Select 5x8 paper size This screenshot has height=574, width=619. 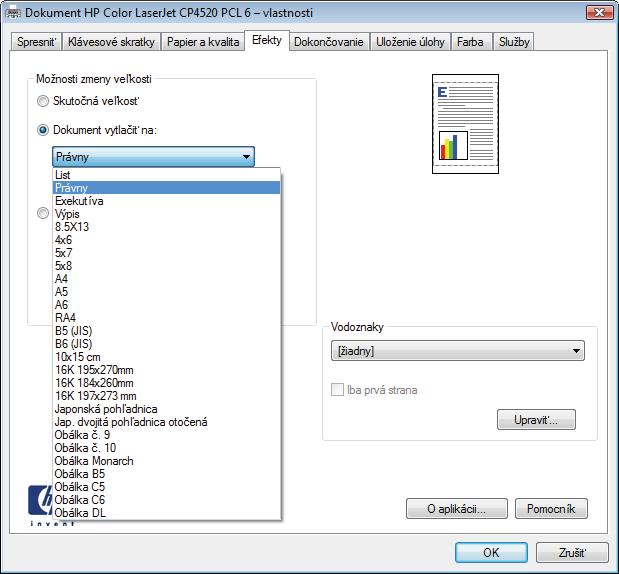point(167,266)
